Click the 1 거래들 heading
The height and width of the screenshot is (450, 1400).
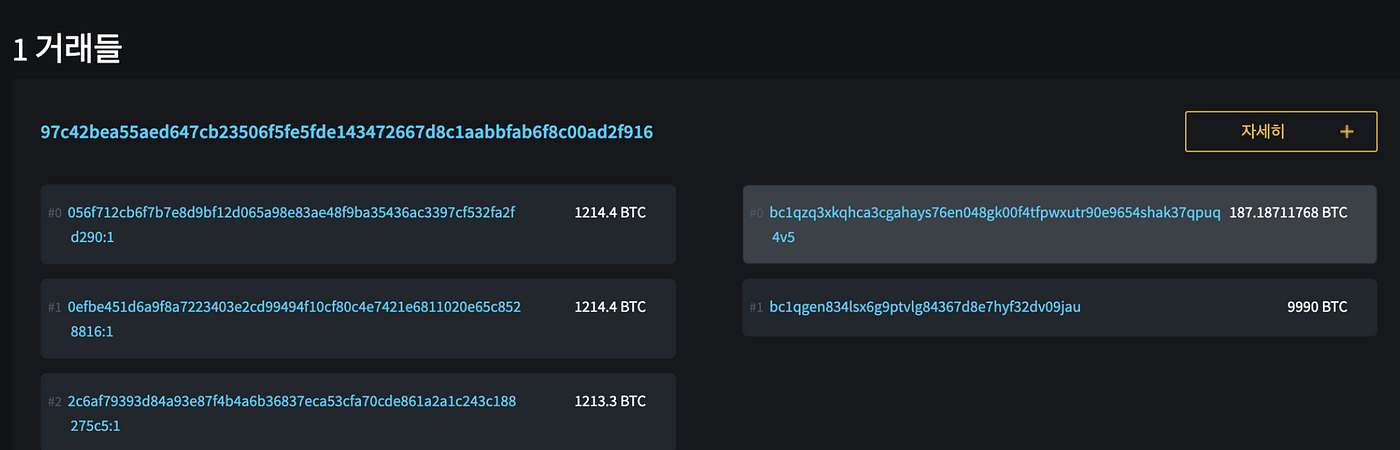[66, 48]
